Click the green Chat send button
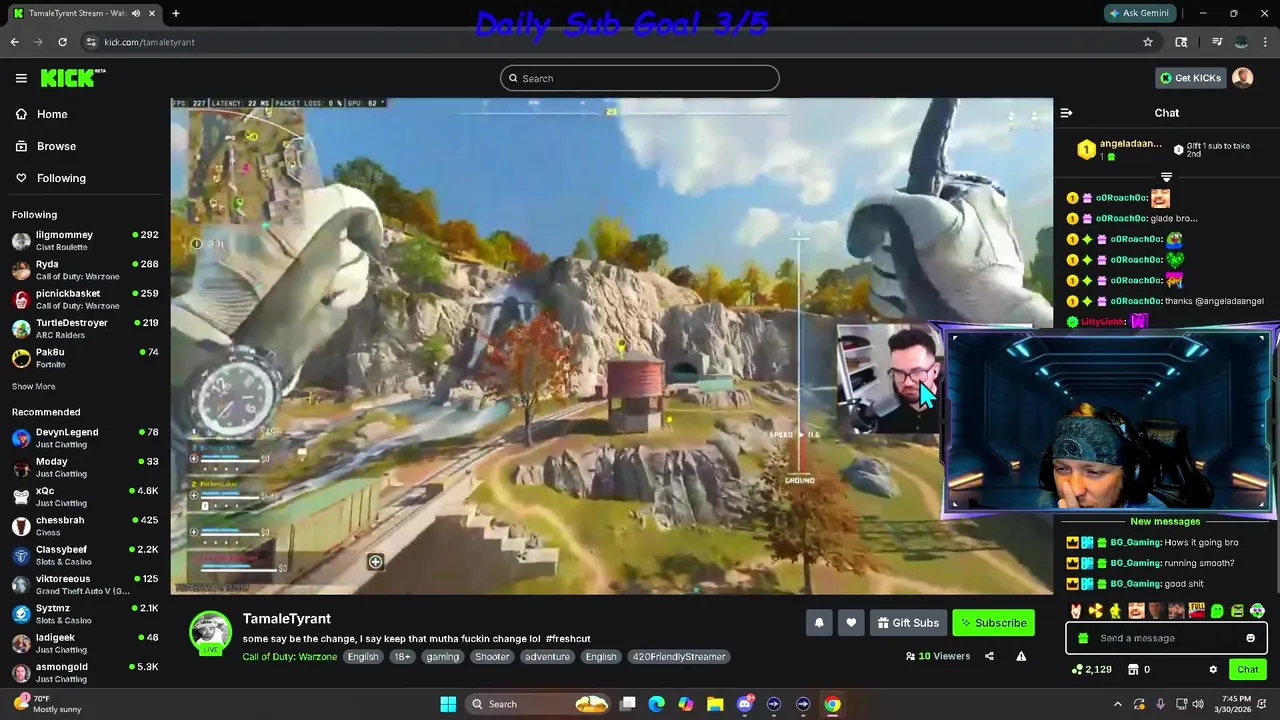The image size is (1280, 720). point(1248,669)
